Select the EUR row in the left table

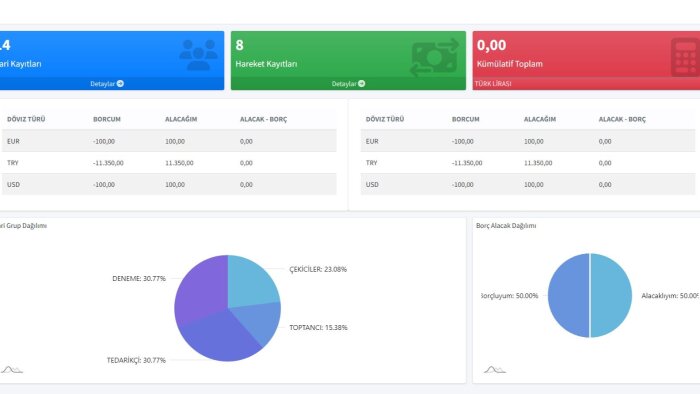[x=169, y=141]
